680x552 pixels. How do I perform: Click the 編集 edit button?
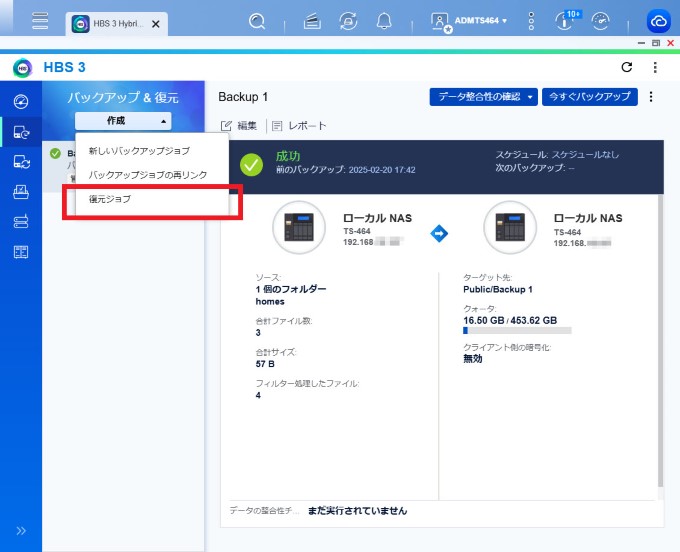click(x=239, y=126)
